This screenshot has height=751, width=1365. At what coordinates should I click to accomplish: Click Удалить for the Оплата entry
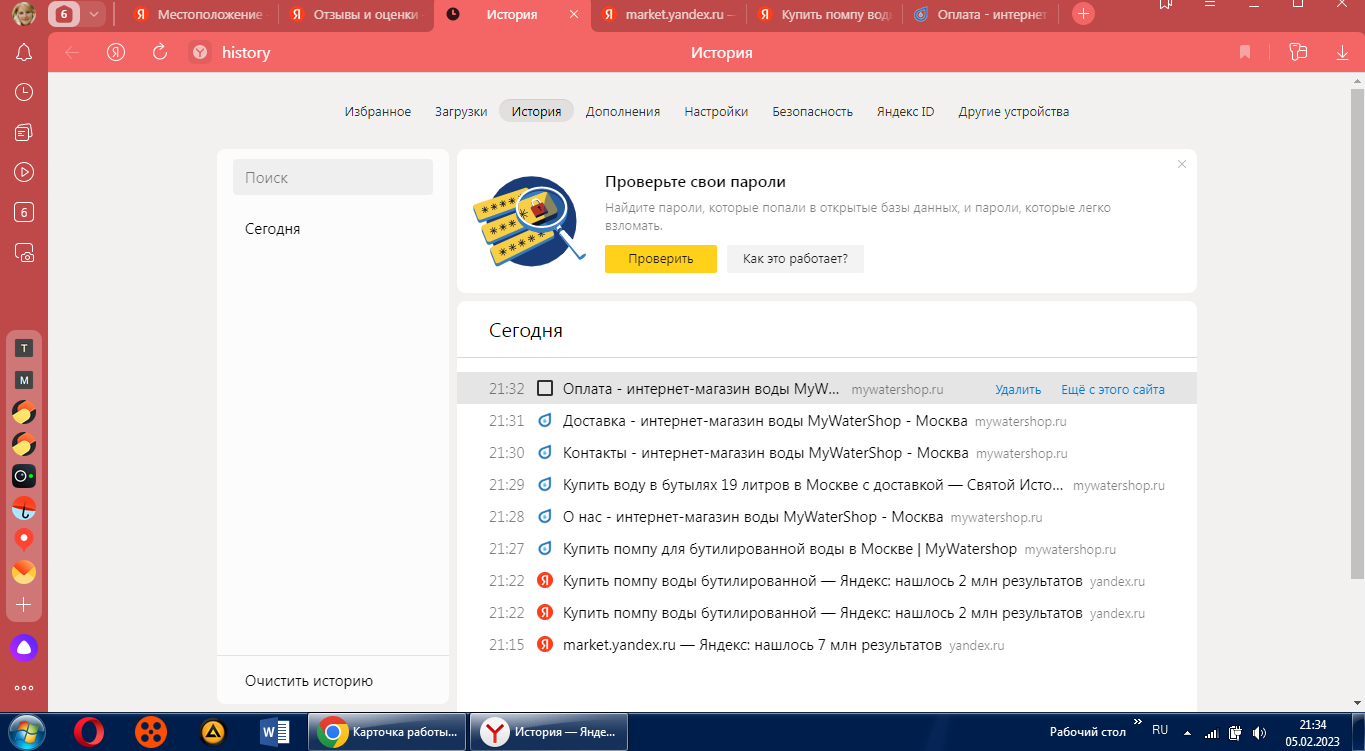pyautogui.click(x=1018, y=389)
